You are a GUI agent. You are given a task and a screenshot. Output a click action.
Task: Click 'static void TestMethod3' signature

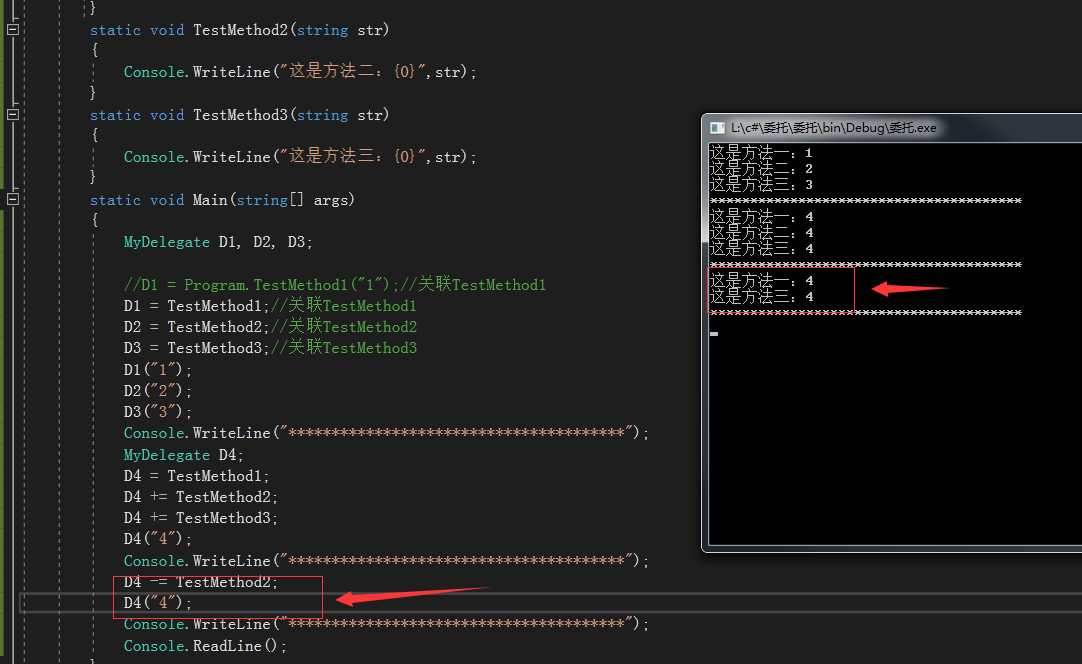pyautogui.click(x=239, y=115)
